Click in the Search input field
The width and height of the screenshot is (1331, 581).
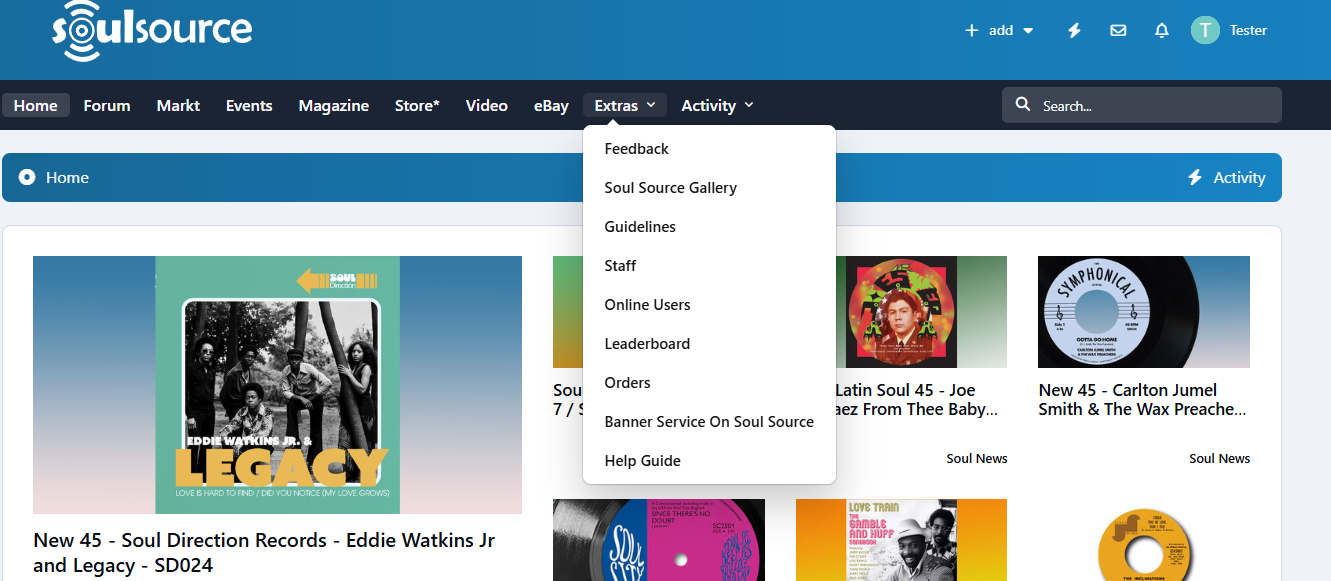tap(1142, 105)
